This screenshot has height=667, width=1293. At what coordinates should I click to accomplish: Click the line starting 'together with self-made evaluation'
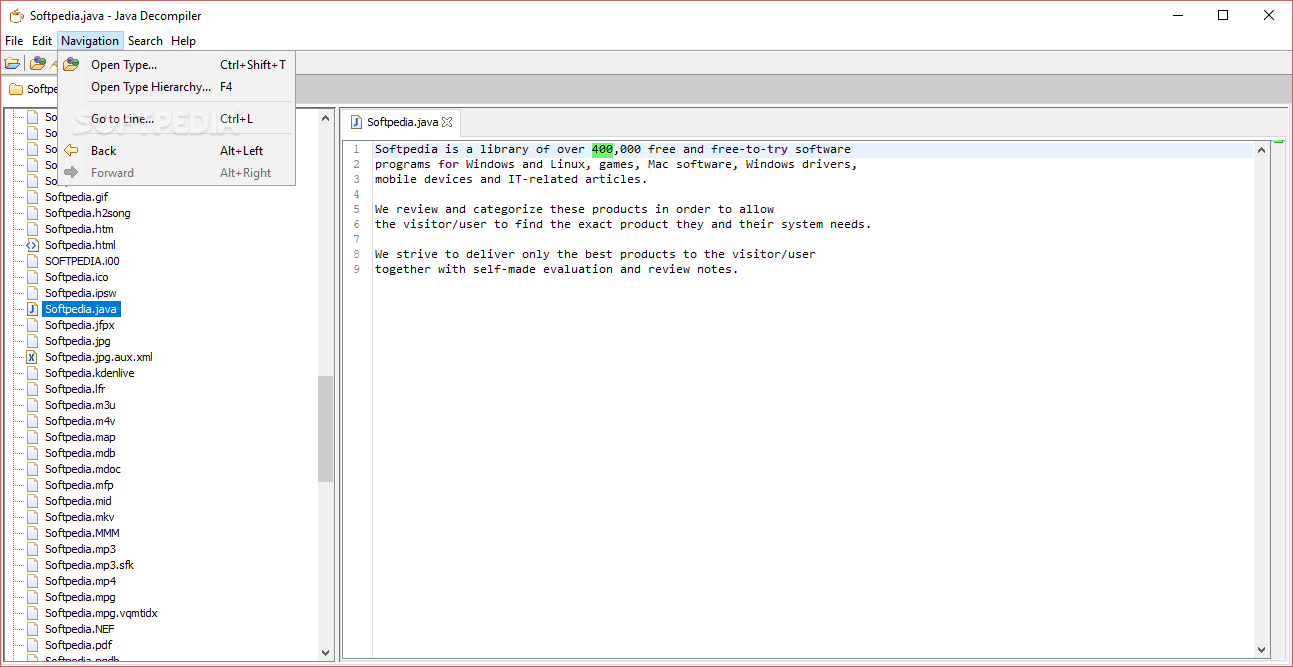(557, 270)
